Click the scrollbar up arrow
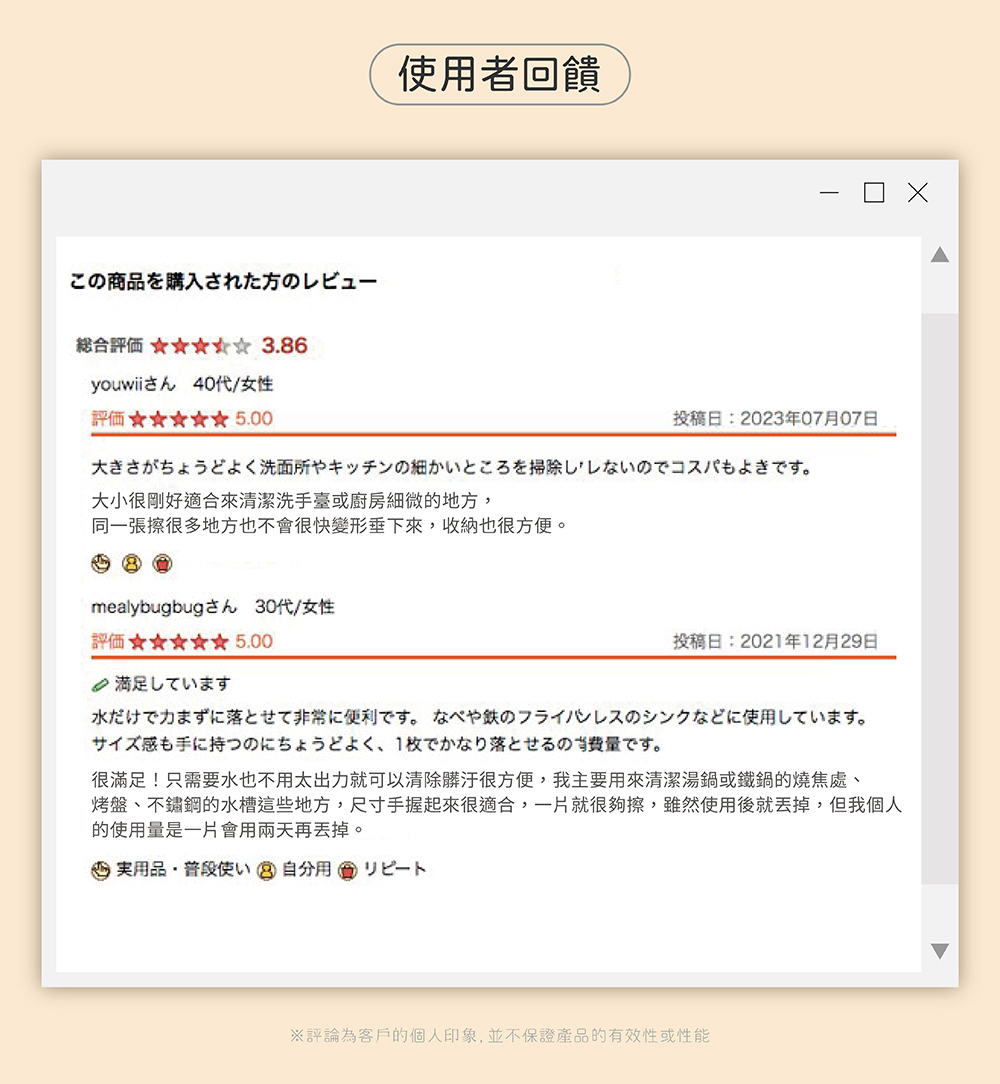The width and height of the screenshot is (1000, 1084). coord(940,254)
